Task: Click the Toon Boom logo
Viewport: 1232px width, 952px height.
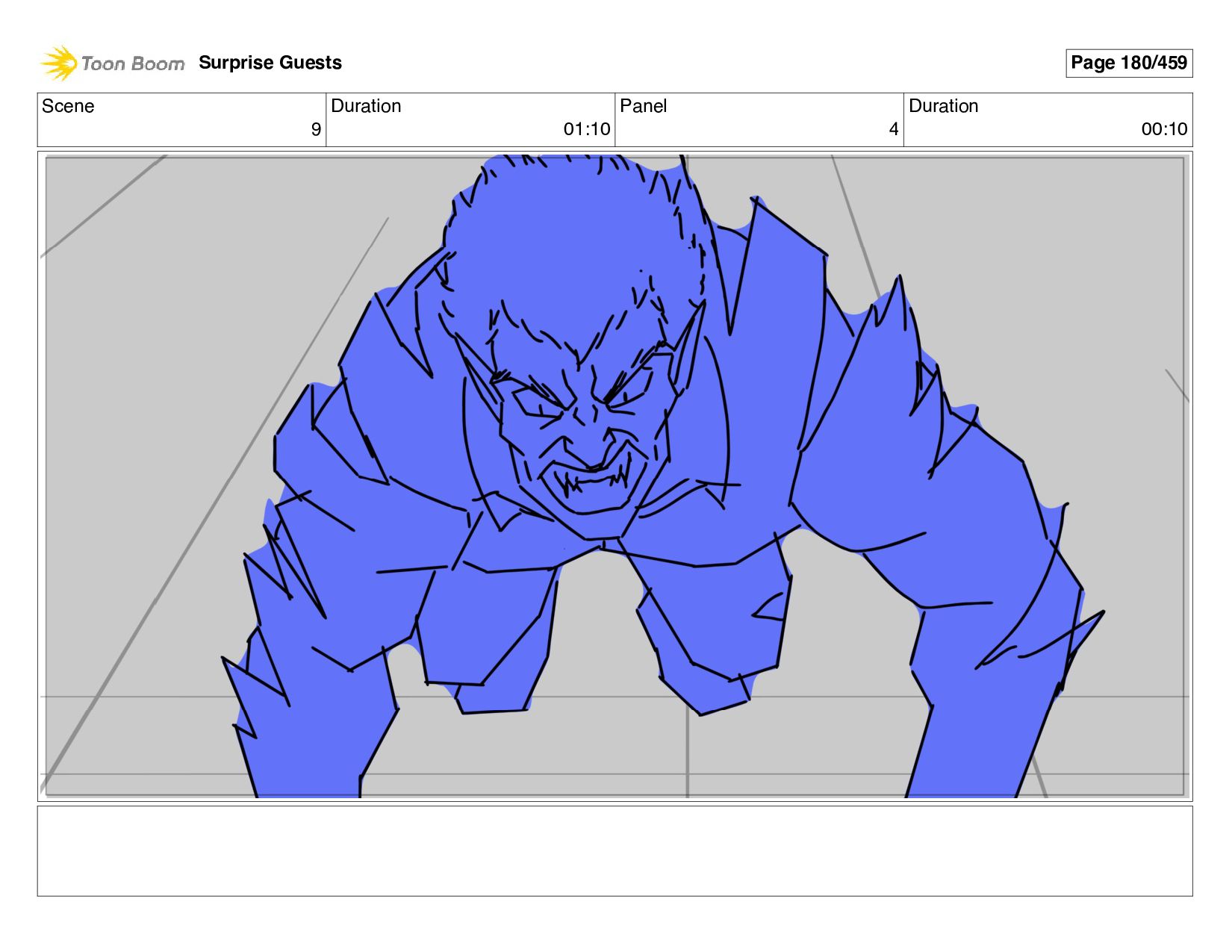Action: (x=112, y=63)
